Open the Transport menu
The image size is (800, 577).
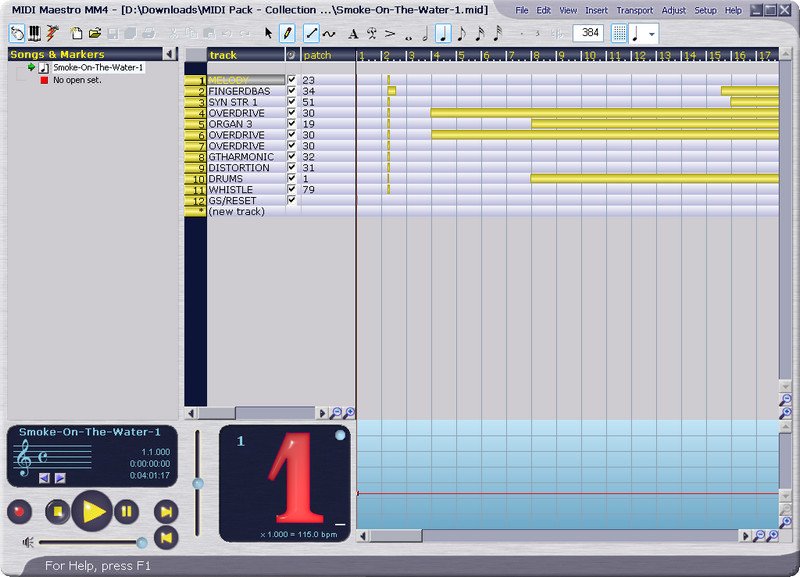coord(634,10)
